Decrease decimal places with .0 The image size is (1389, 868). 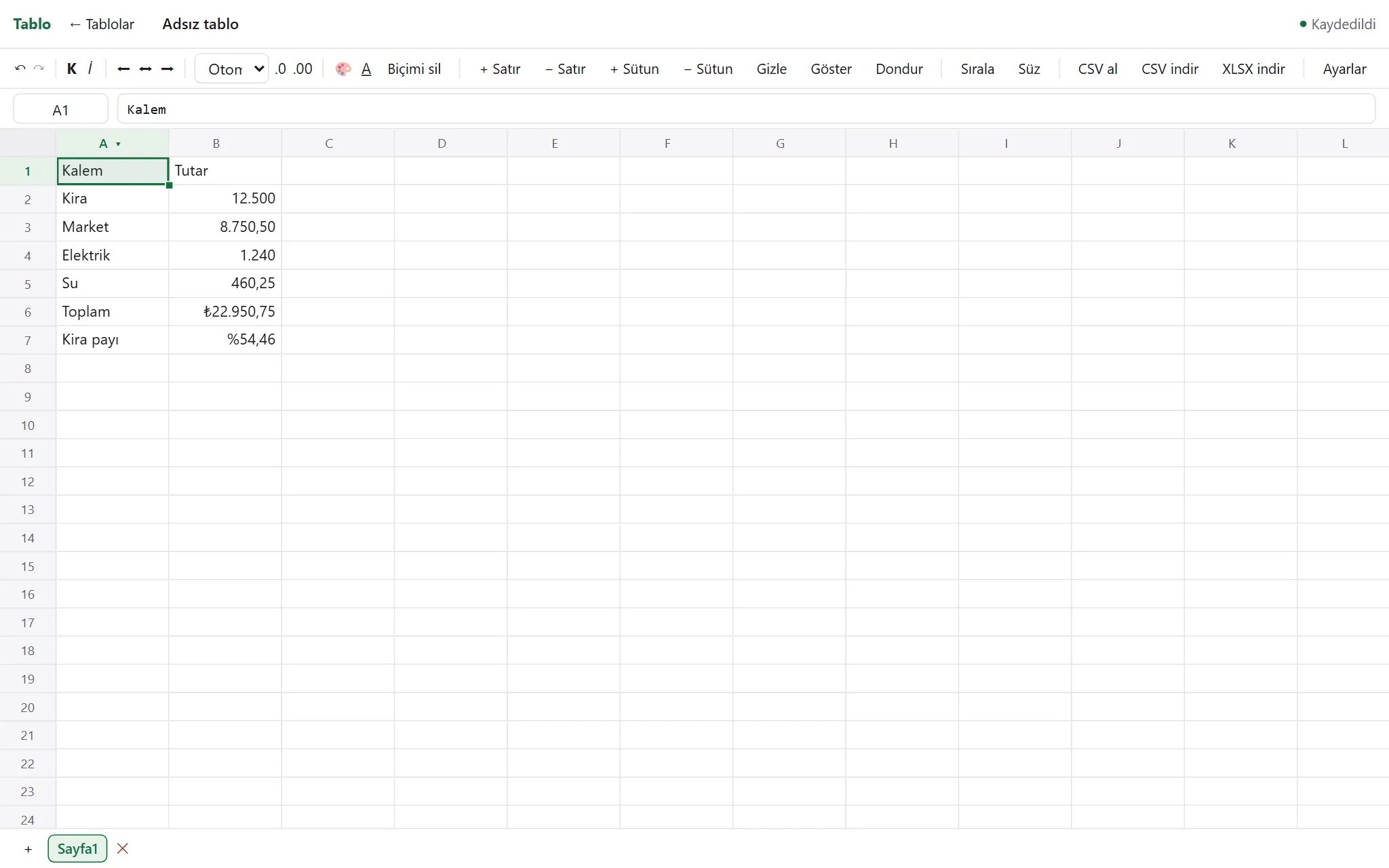(281, 68)
